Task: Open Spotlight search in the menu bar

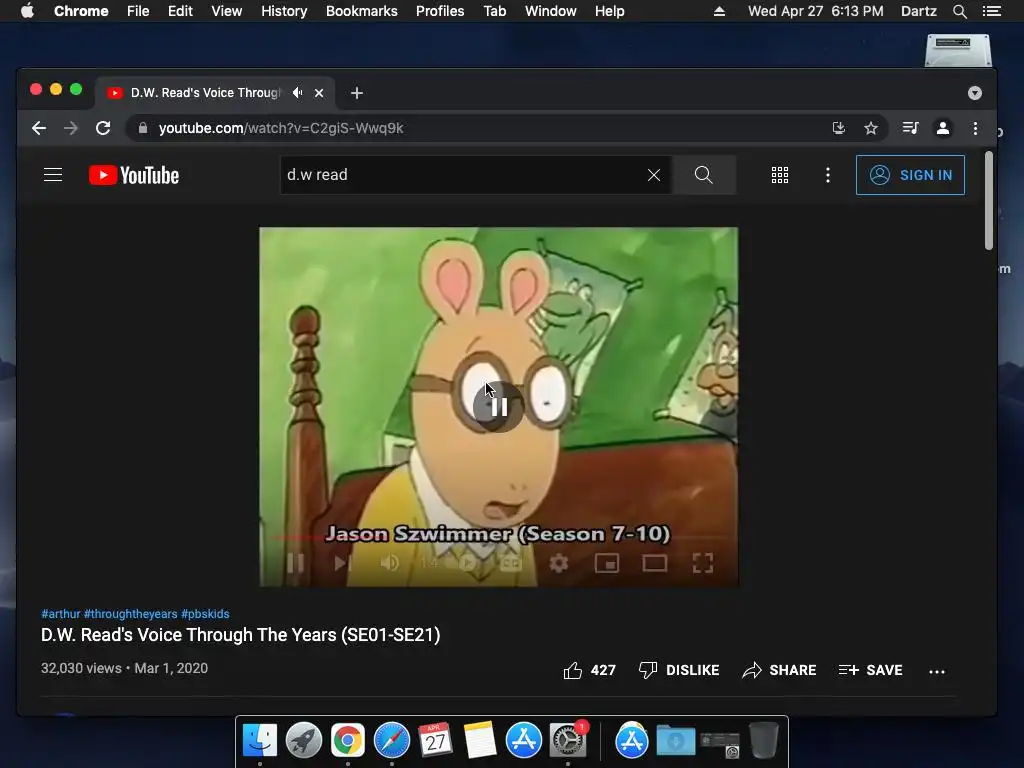Action: click(x=960, y=11)
